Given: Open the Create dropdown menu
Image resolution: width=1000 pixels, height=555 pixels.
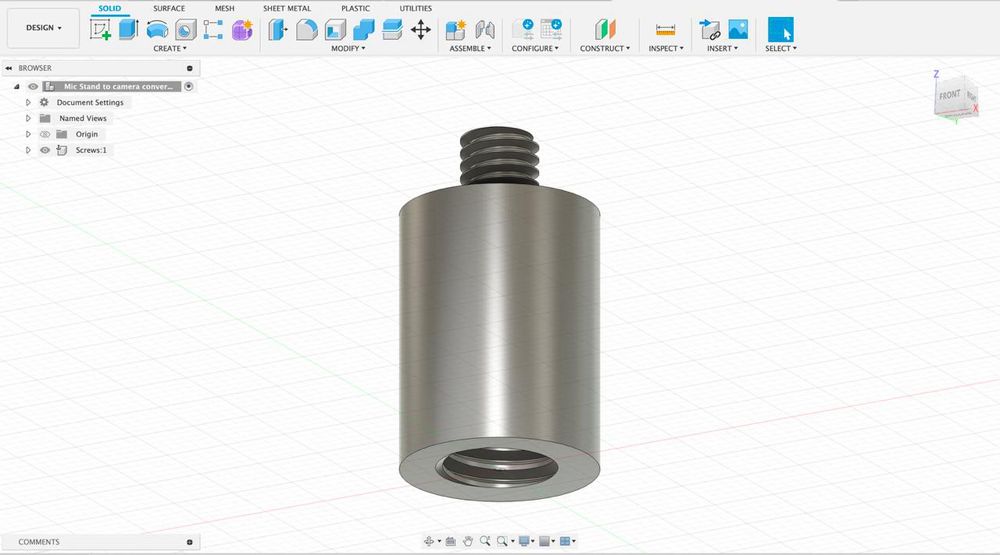Looking at the screenshot, I should (170, 48).
